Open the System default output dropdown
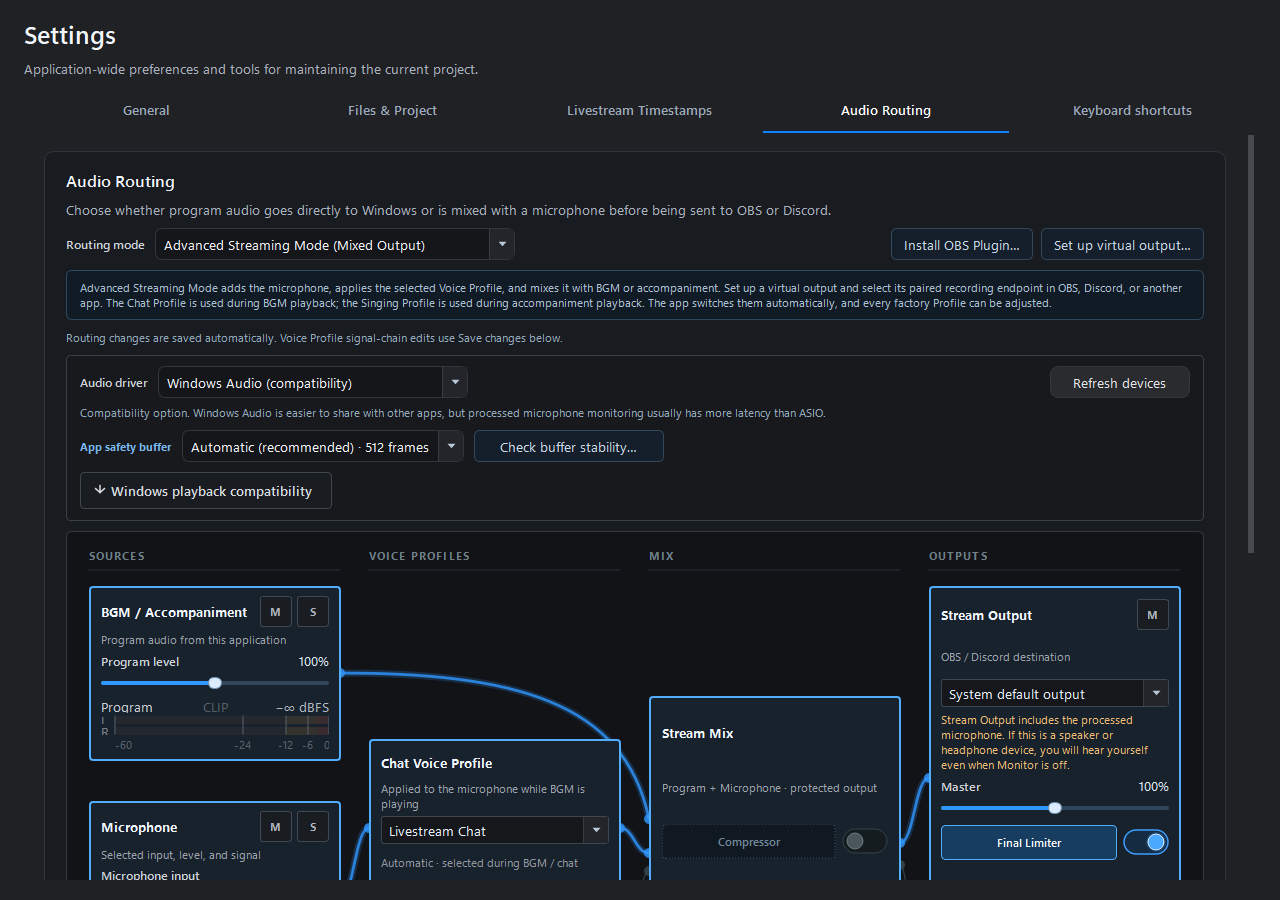1280x900 pixels. coord(1054,694)
